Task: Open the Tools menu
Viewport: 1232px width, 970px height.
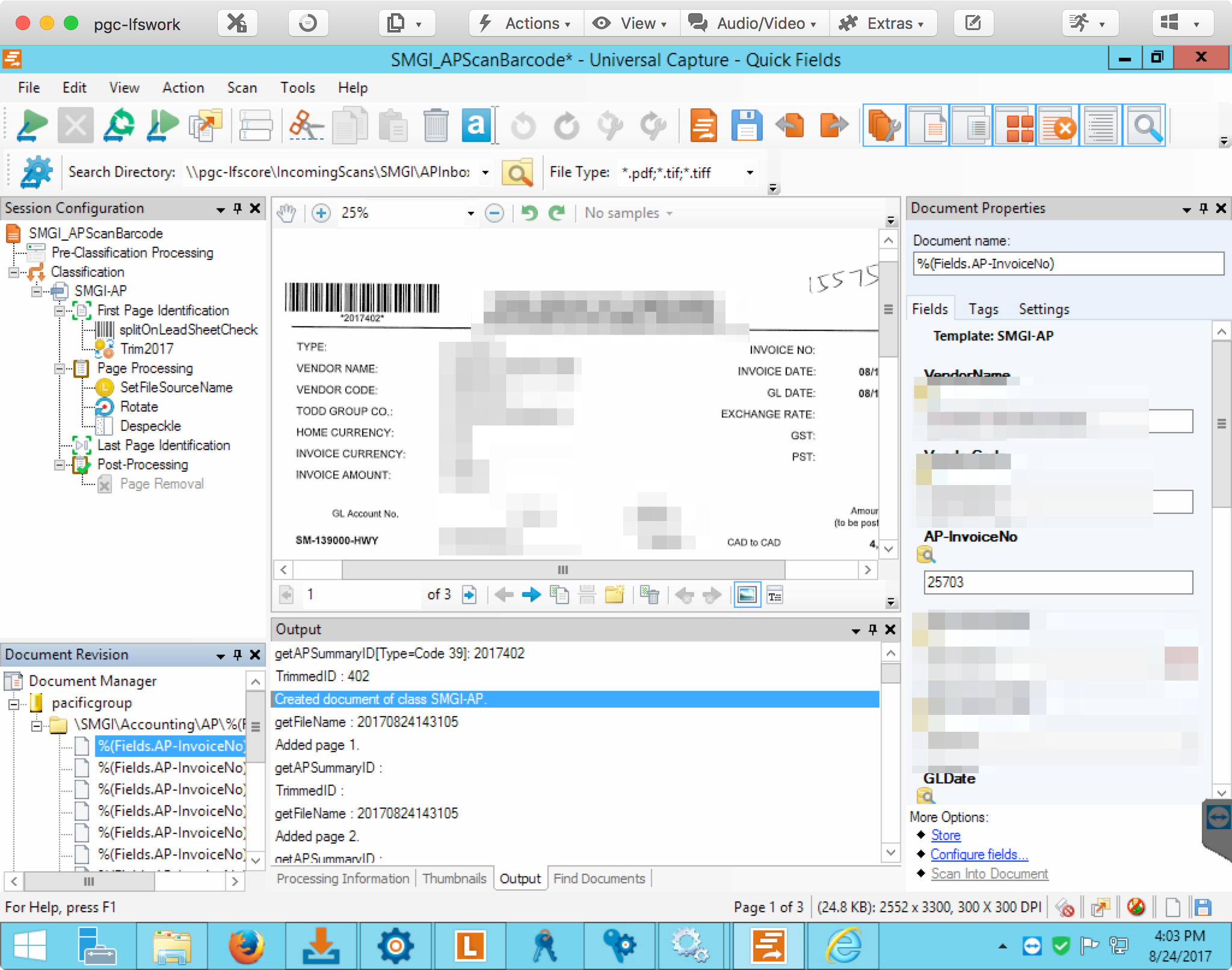Action: tap(297, 88)
